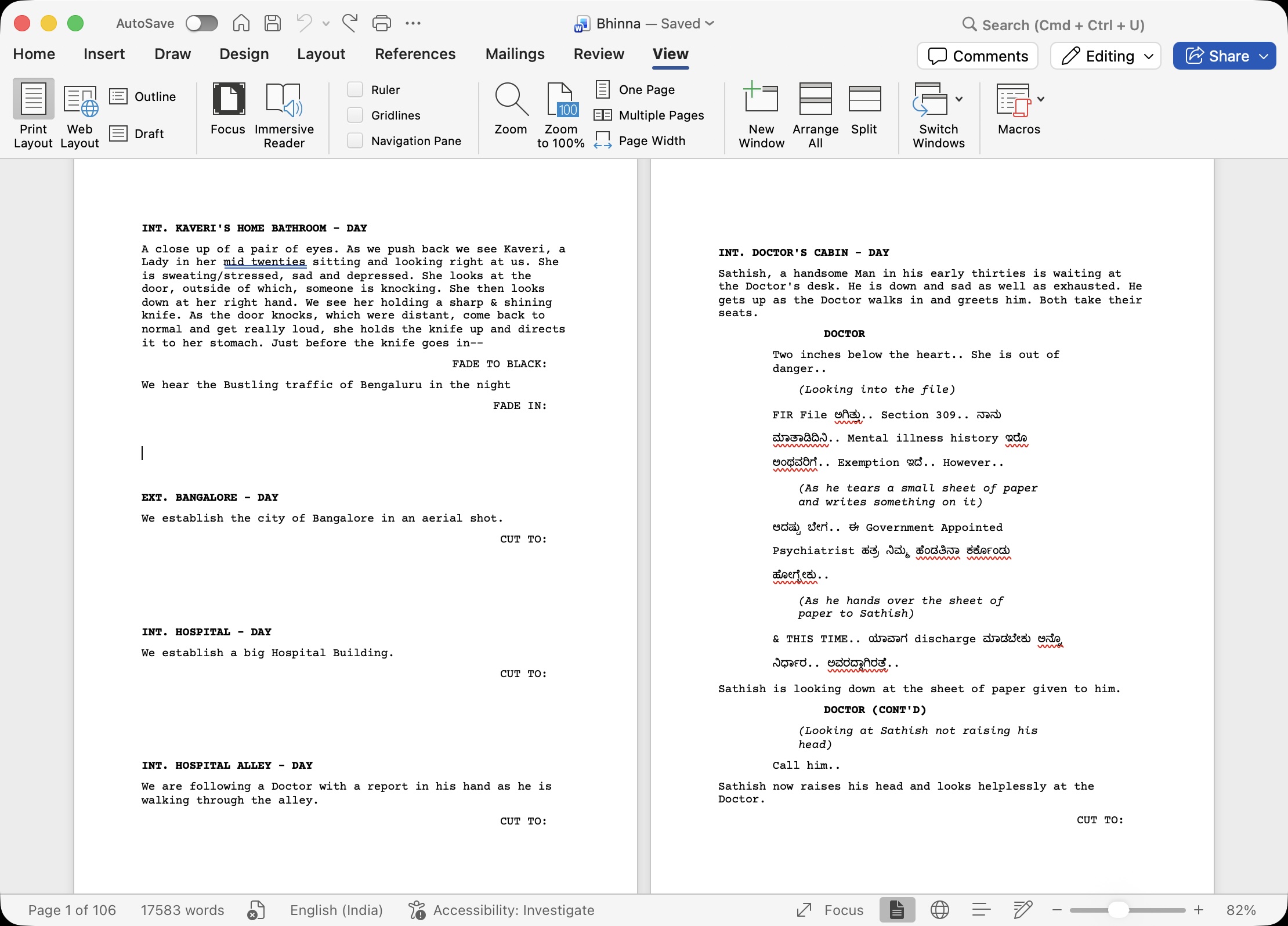The image size is (1288, 926).
Task: Switch to the References tab
Action: (415, 54)
